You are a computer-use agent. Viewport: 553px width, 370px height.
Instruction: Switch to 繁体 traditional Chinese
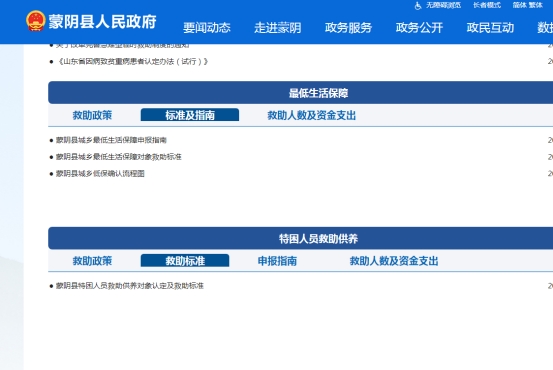[x=535, y=5]
